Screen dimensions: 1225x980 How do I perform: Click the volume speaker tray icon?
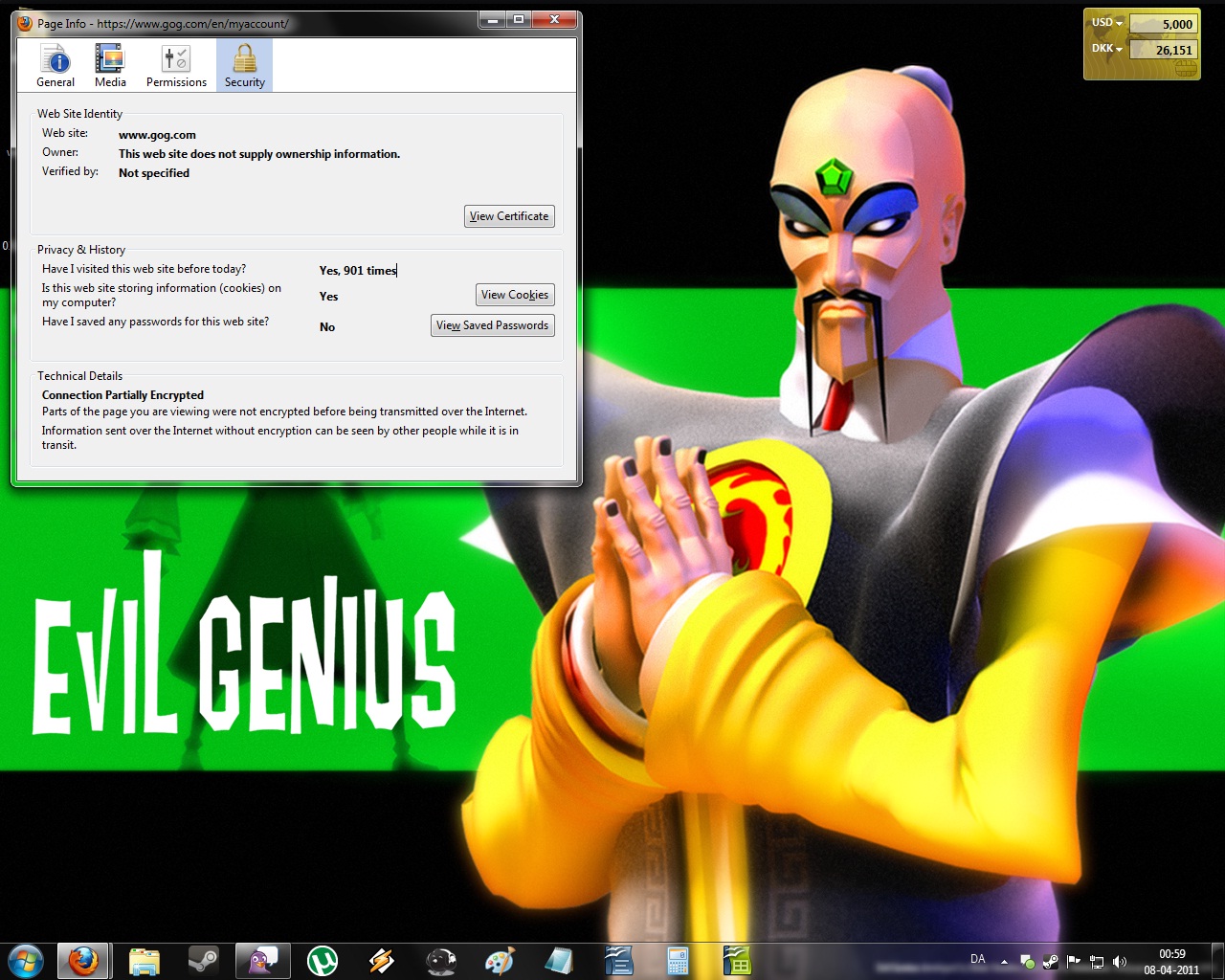click(x=1120, y=962)
